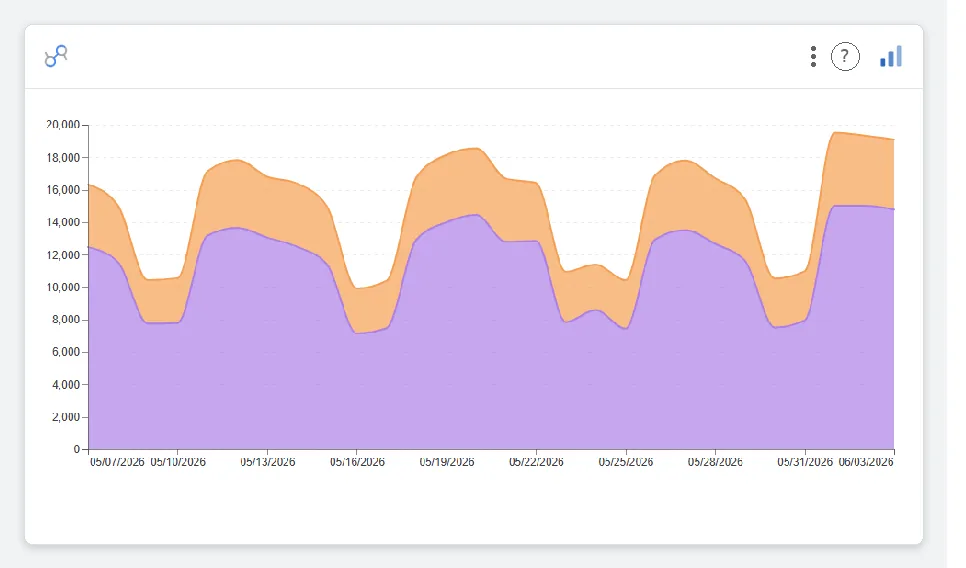Viewport: 966px width, 568px height.
Task: Click the 8,000 y-axis label
Action: click(66, 320)
